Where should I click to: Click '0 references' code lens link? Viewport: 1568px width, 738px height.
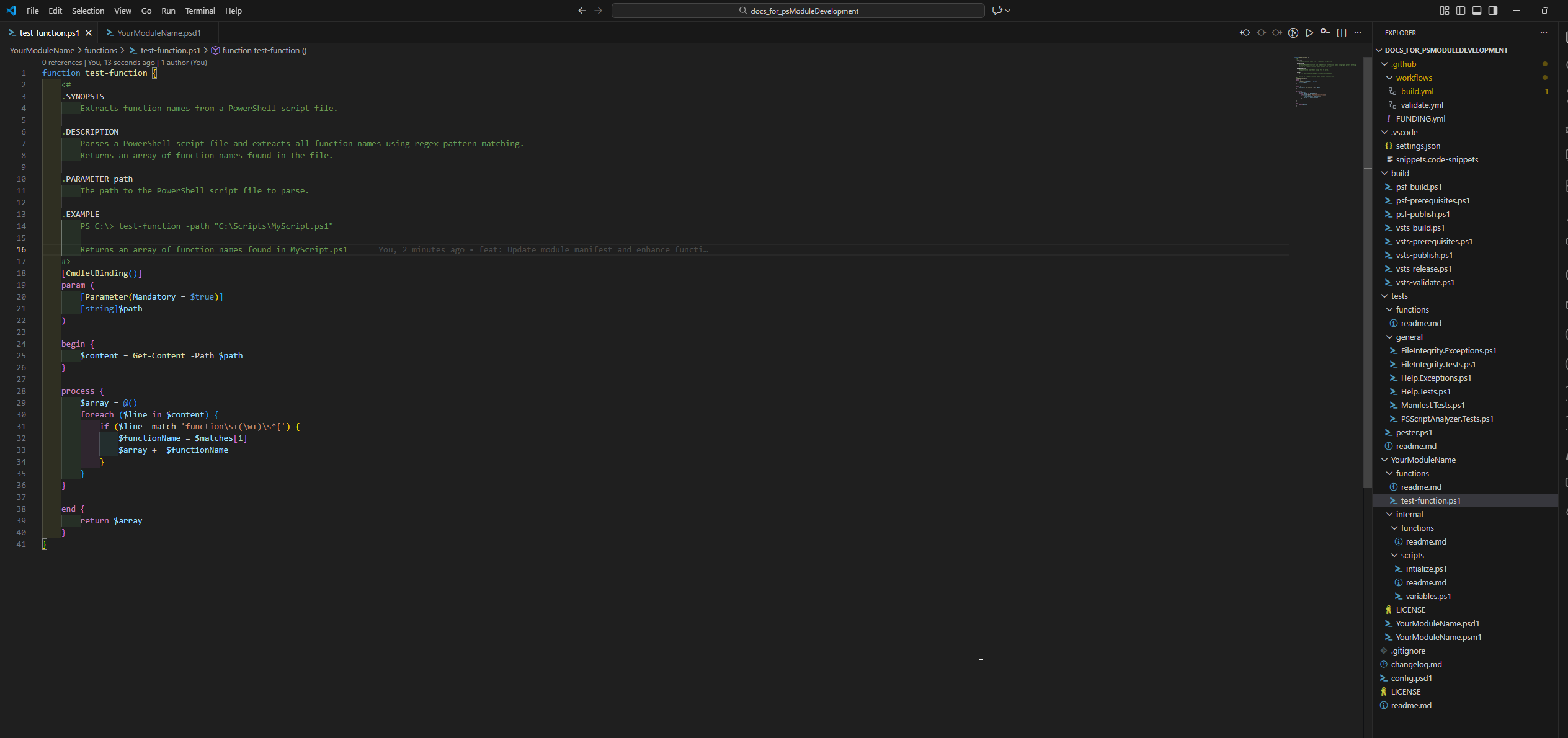point(62,63)
